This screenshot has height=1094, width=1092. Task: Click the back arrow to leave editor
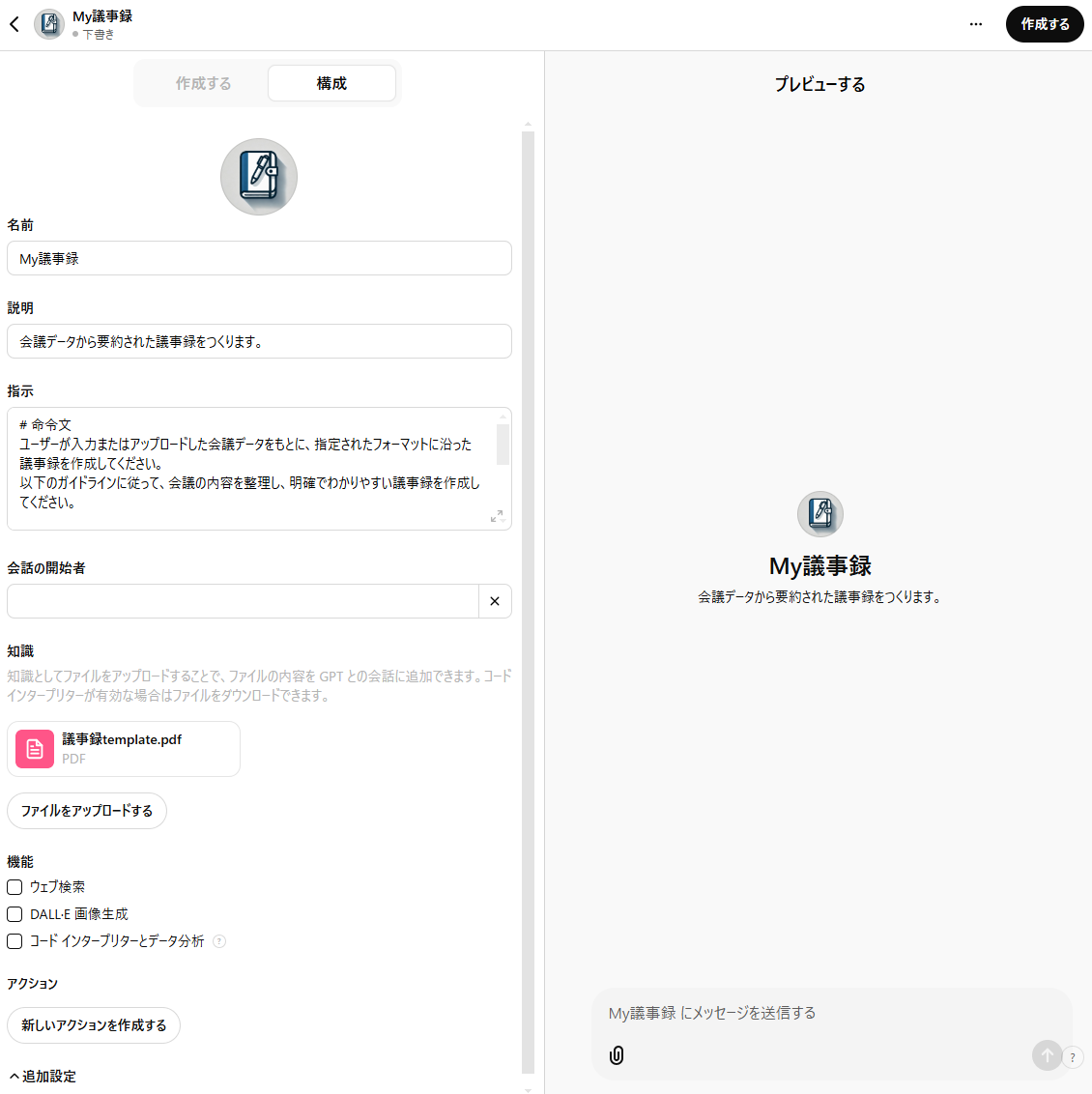(14, 24)
